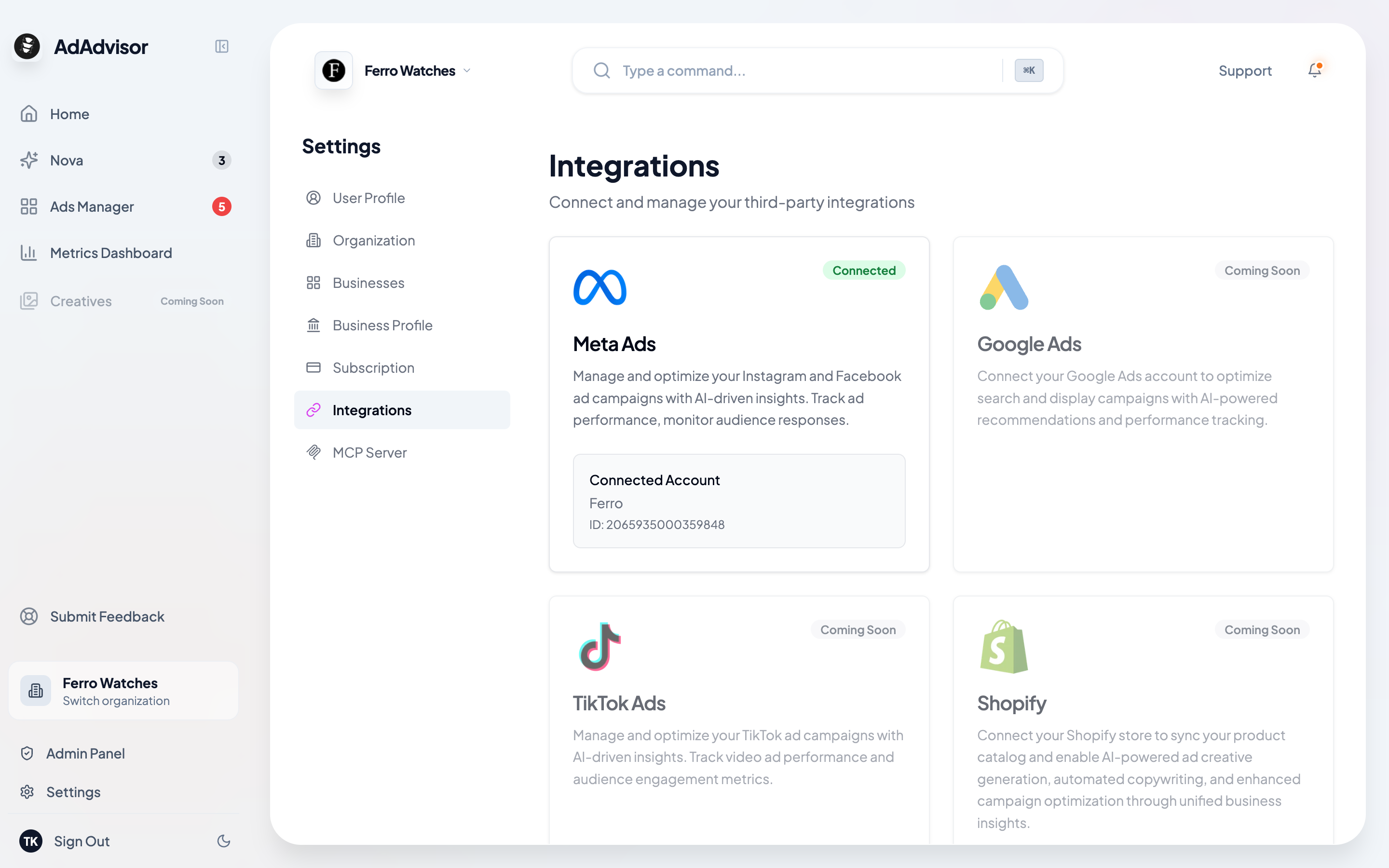Open notifications via the bell icon

pos(1315,70)
